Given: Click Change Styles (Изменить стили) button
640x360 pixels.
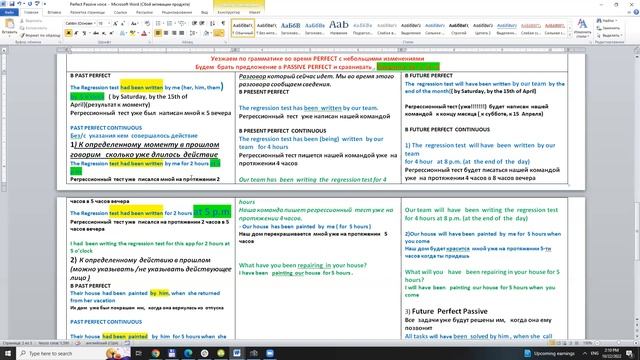Looking at the screenshot, I should point(582,28).
